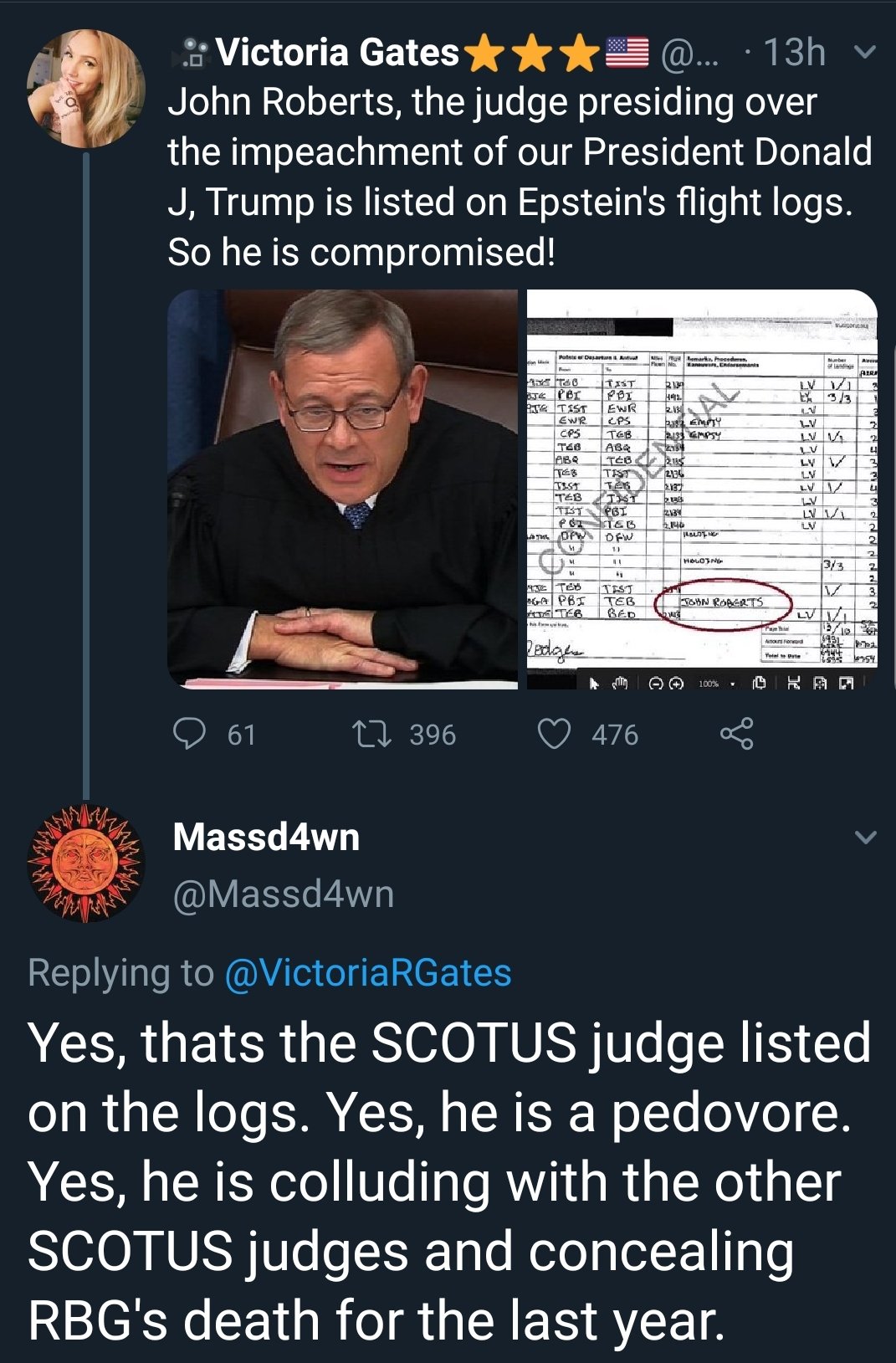This screenshot has height=1363, width=896.
Task: Click the 13h timestamp on tweet
Action: 795,53
